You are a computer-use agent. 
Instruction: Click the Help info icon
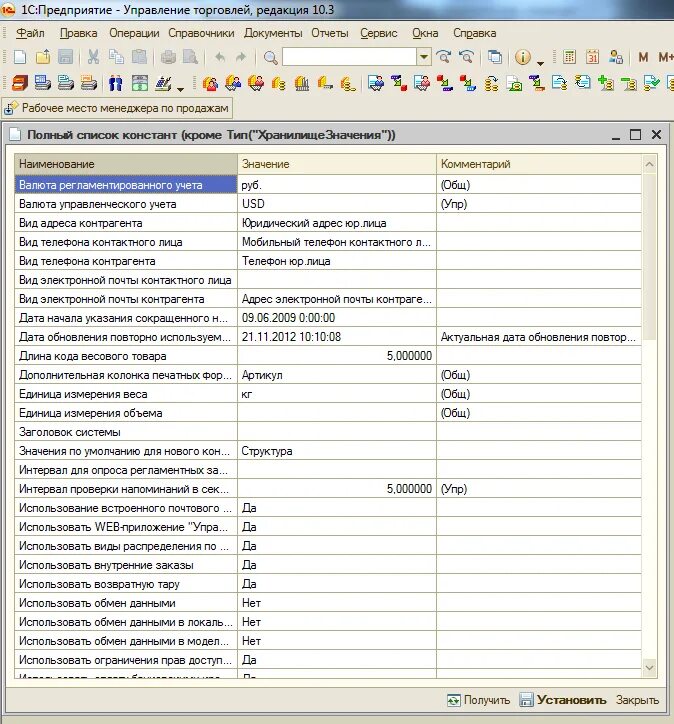pos(523,57)
